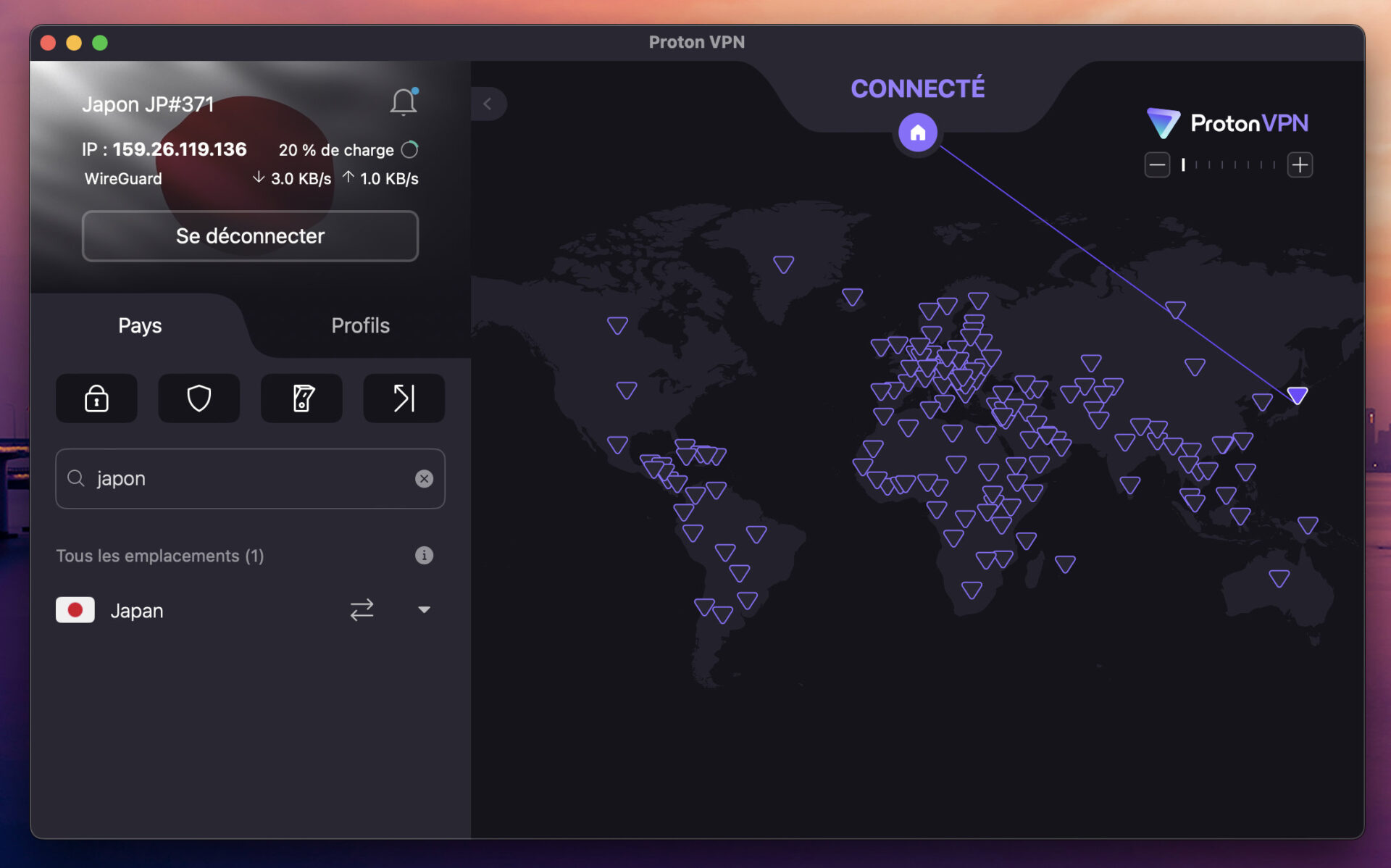
Task: Click the Australia server marker
Action: (x=1279, y=578)
